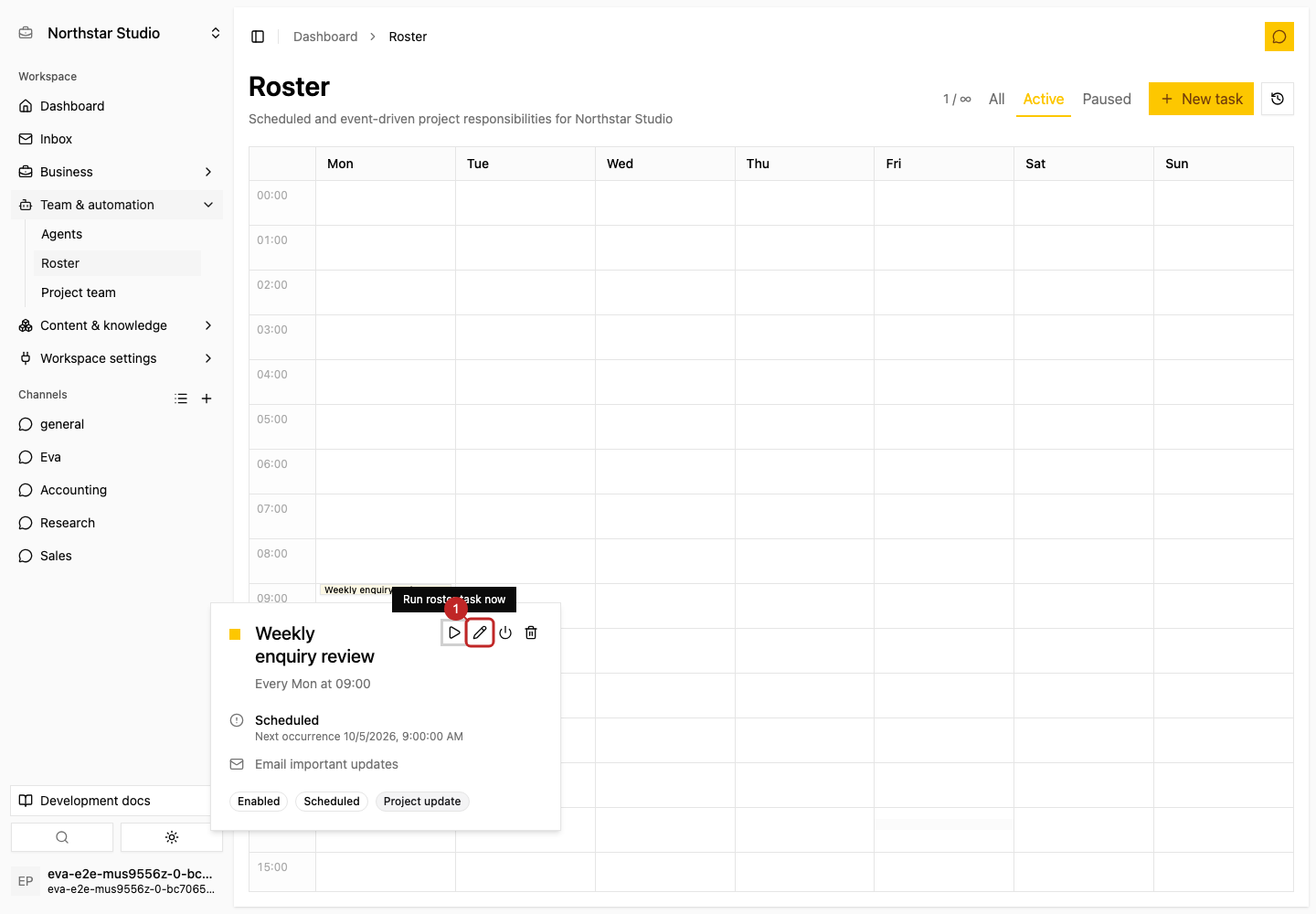This screenshot has width=1316, height=914.
Task: Open channels list view icon
Action: (x=181, y=399)
